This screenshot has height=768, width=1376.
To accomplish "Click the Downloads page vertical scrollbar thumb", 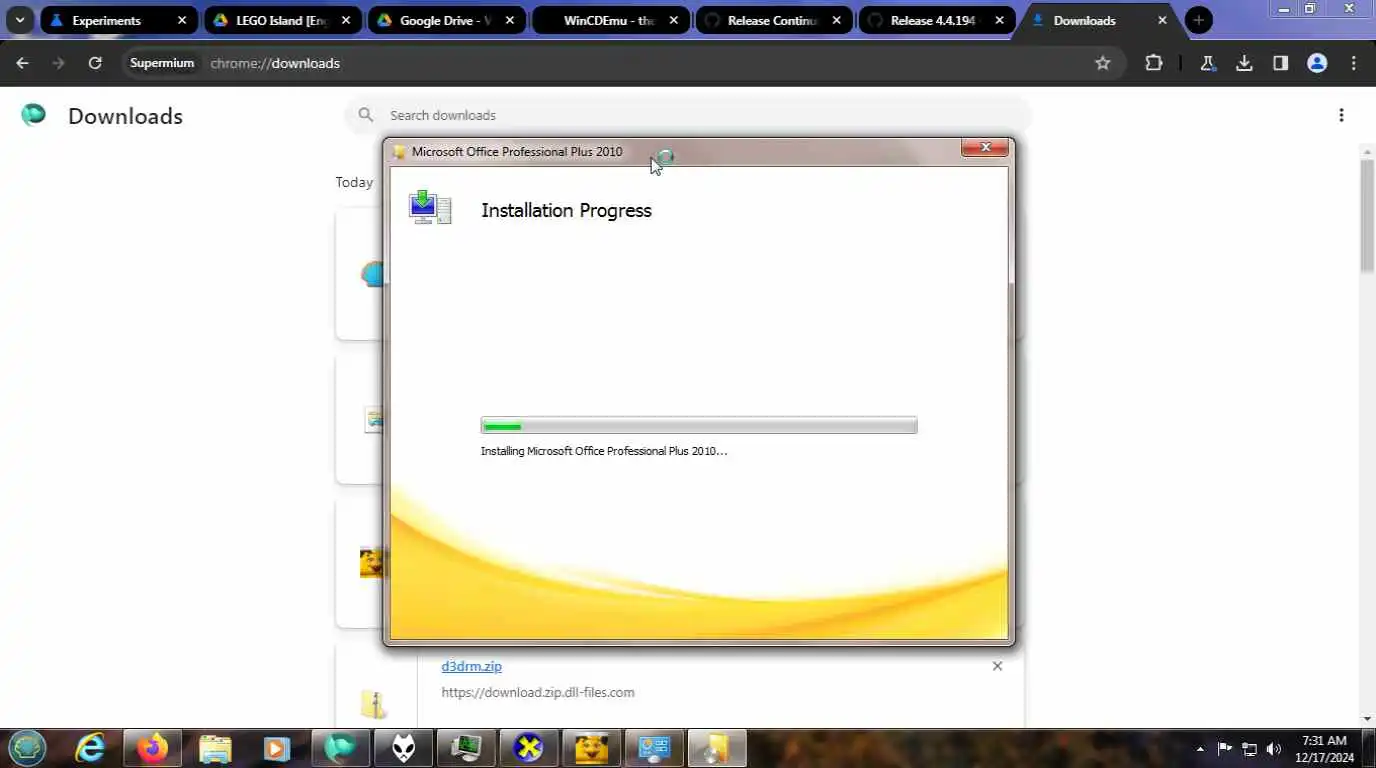I will point(1367,215).
